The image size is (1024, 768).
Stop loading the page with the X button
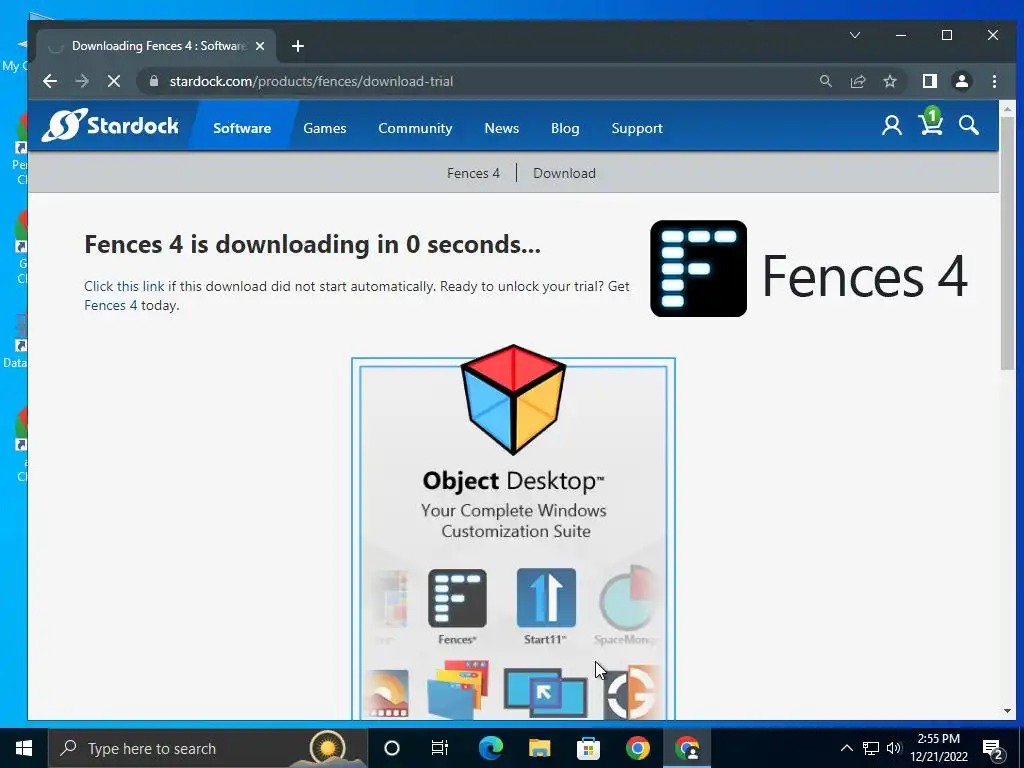pyautogui.click(x=114, y=81)
